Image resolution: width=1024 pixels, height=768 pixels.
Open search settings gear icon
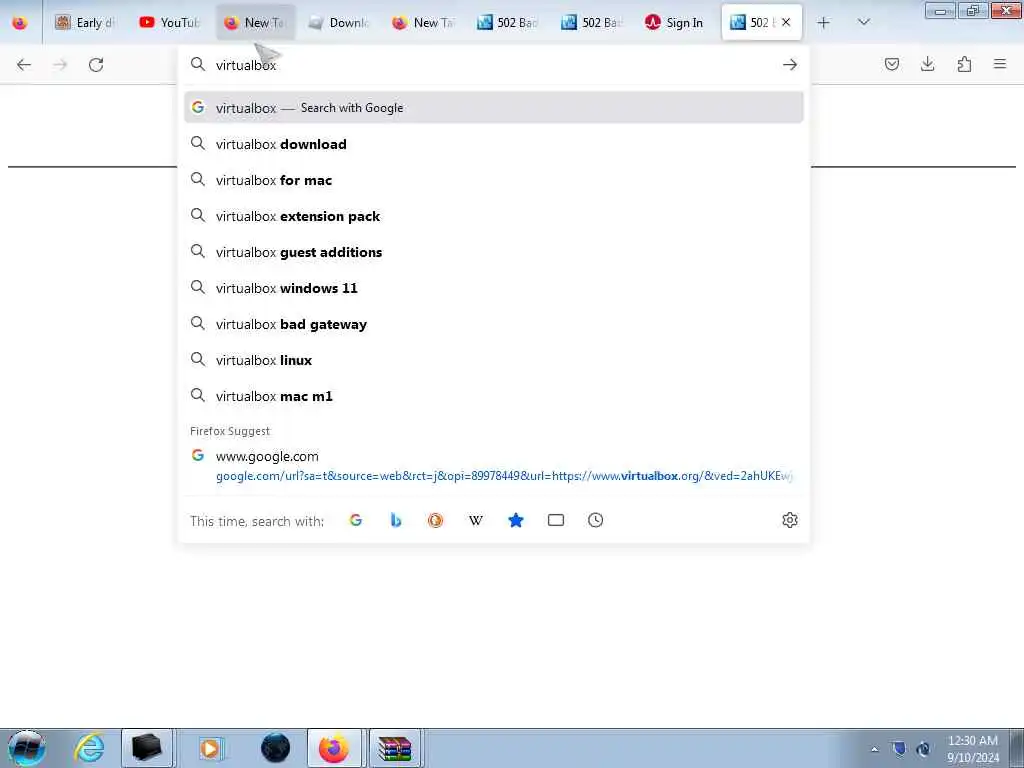(x=790, y=520)
